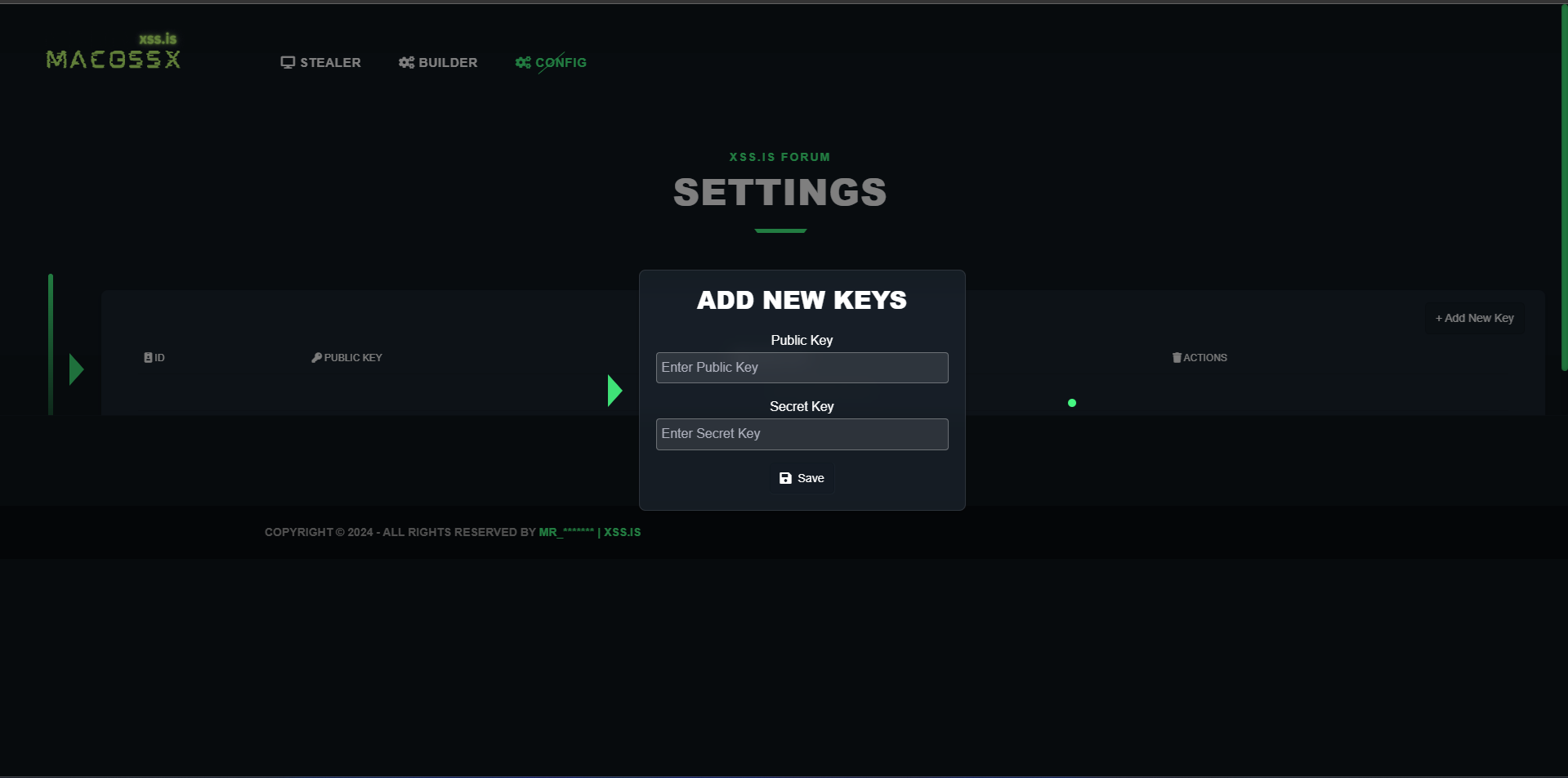1568x778 pixels.
Task: Click the monitor icon beside STEALER
Action: click(x=288, y=62)
